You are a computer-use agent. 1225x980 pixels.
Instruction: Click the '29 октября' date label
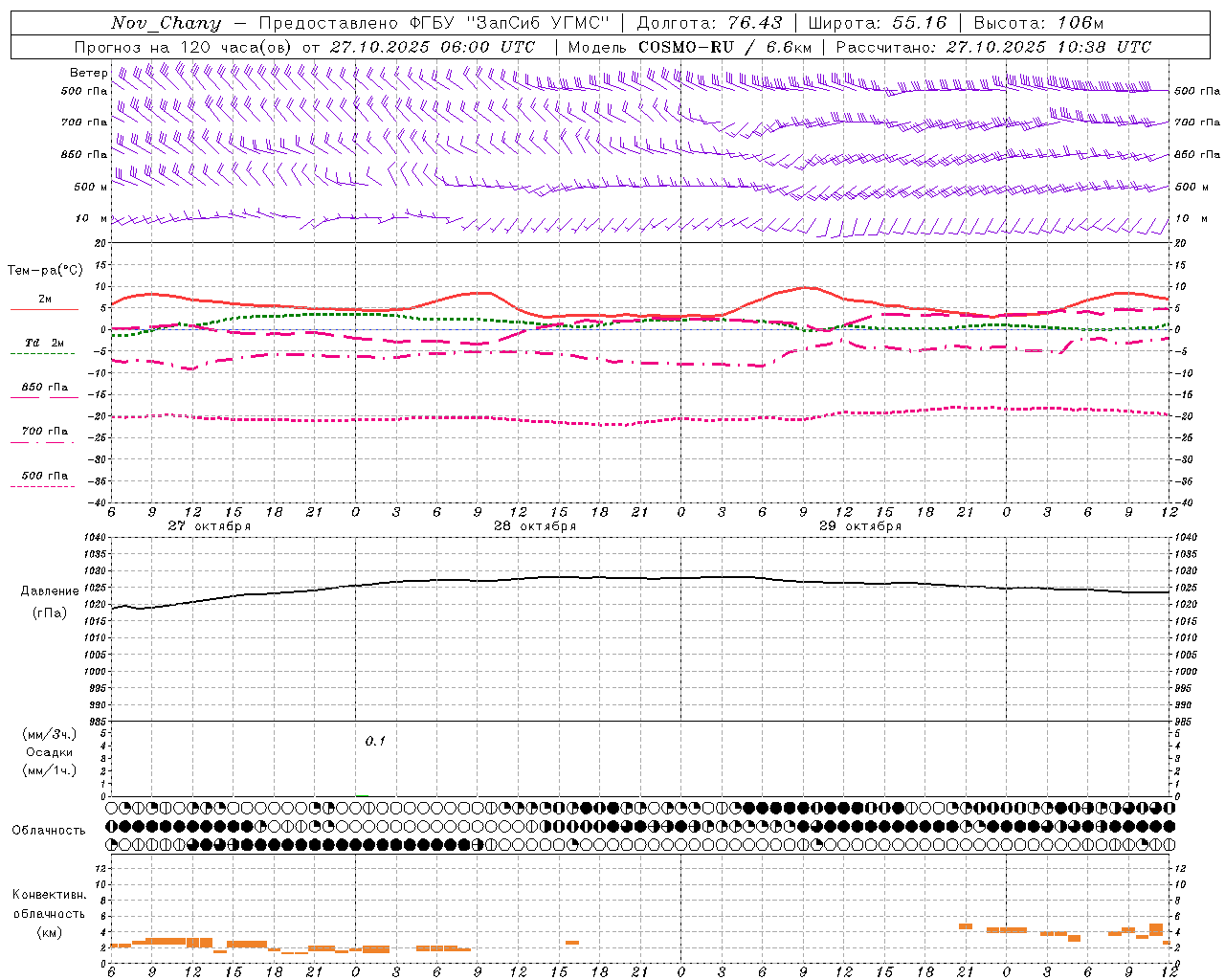click(860, 526)
